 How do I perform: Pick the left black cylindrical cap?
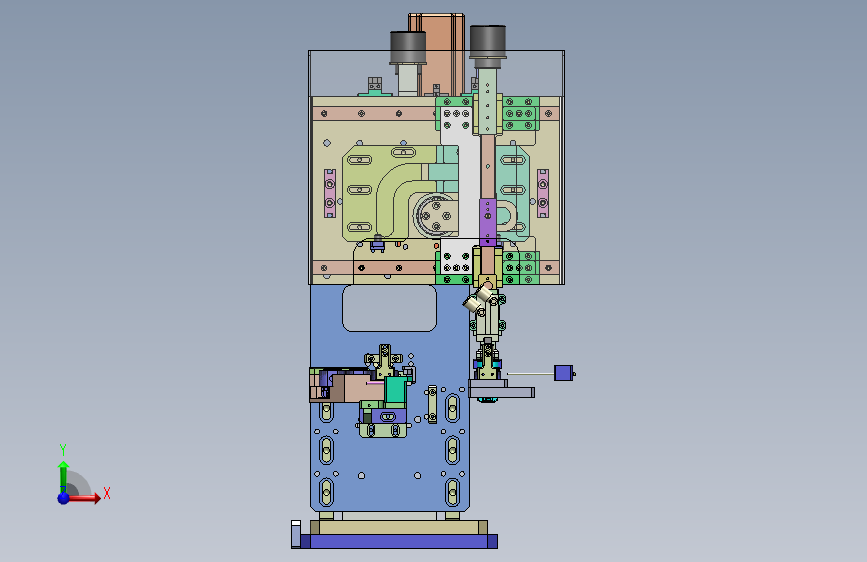(x=408, y=48)
